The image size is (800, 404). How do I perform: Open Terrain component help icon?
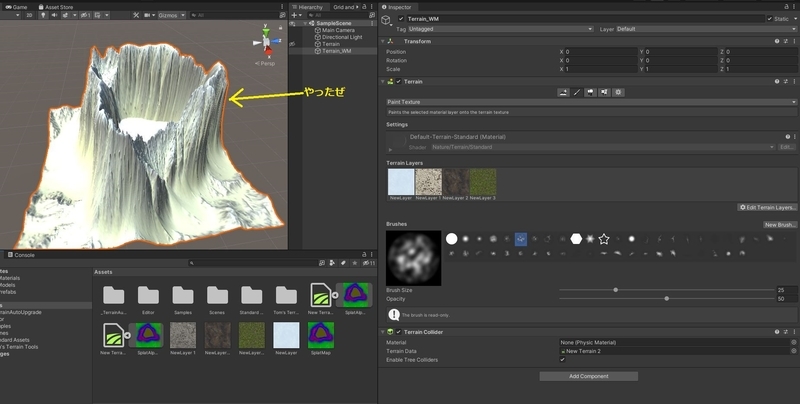[777, 81]
